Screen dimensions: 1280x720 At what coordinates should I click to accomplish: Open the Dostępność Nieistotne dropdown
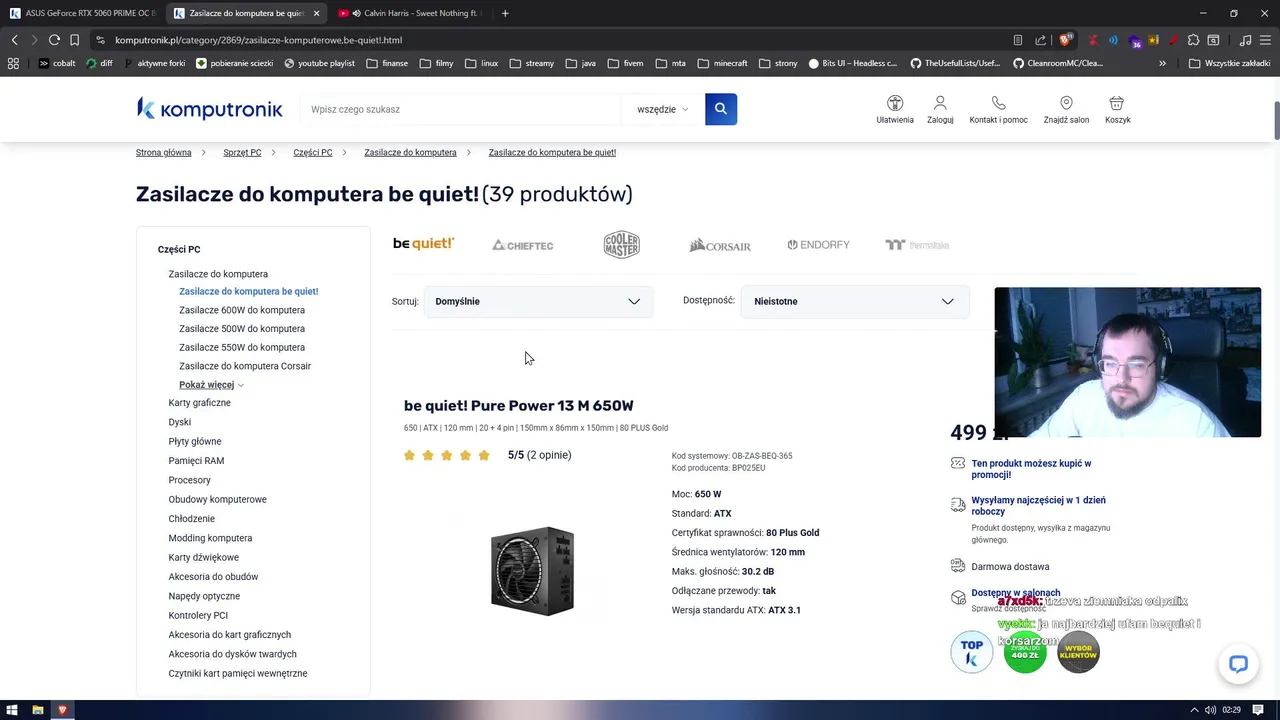[x=855, y=301]
